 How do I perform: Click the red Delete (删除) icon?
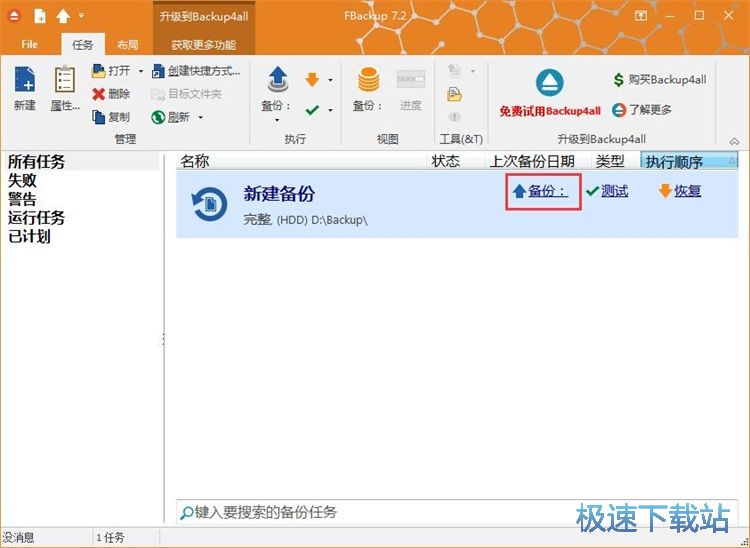99,94
